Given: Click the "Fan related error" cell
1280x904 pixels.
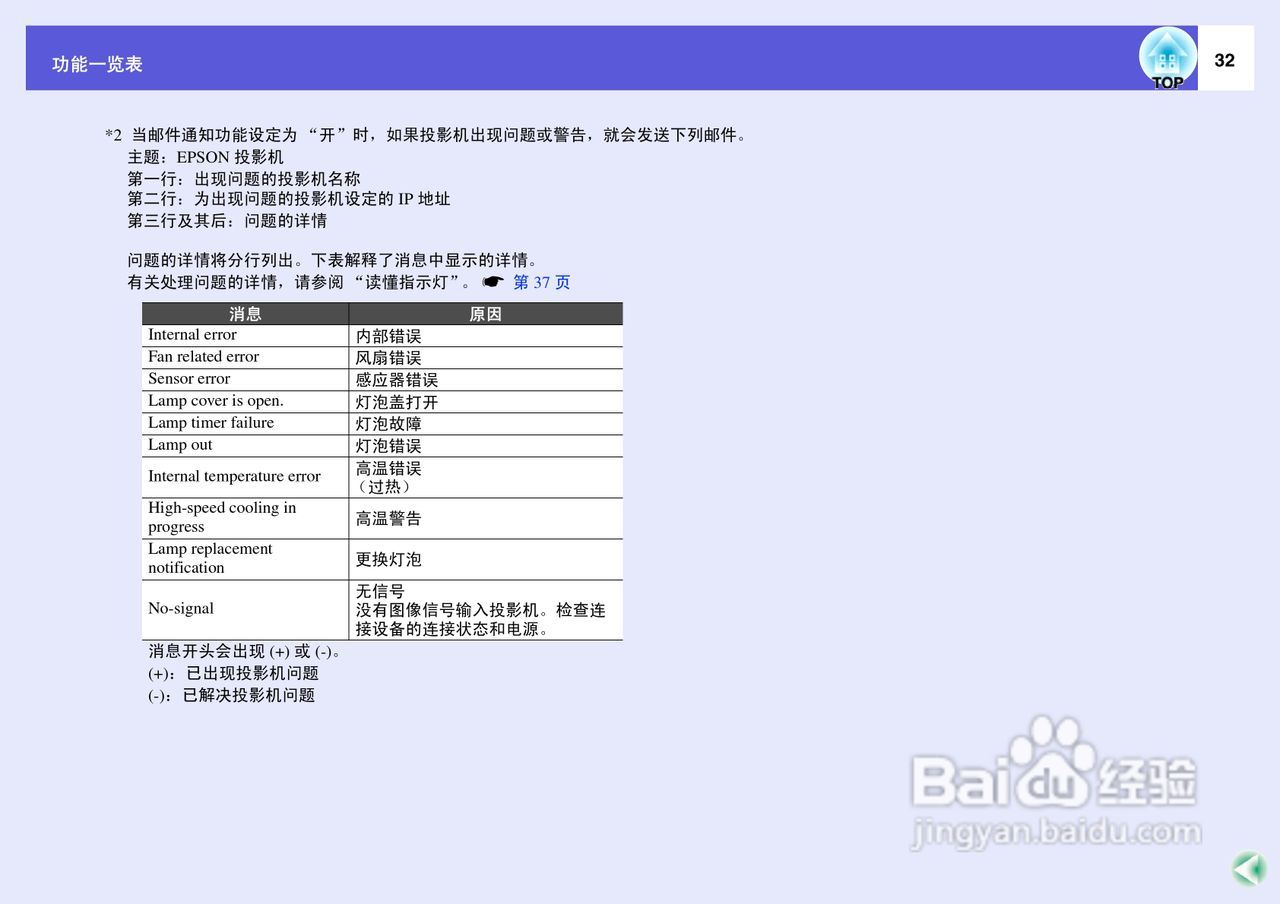Looking at the screenshot, I should pos(202,356).
